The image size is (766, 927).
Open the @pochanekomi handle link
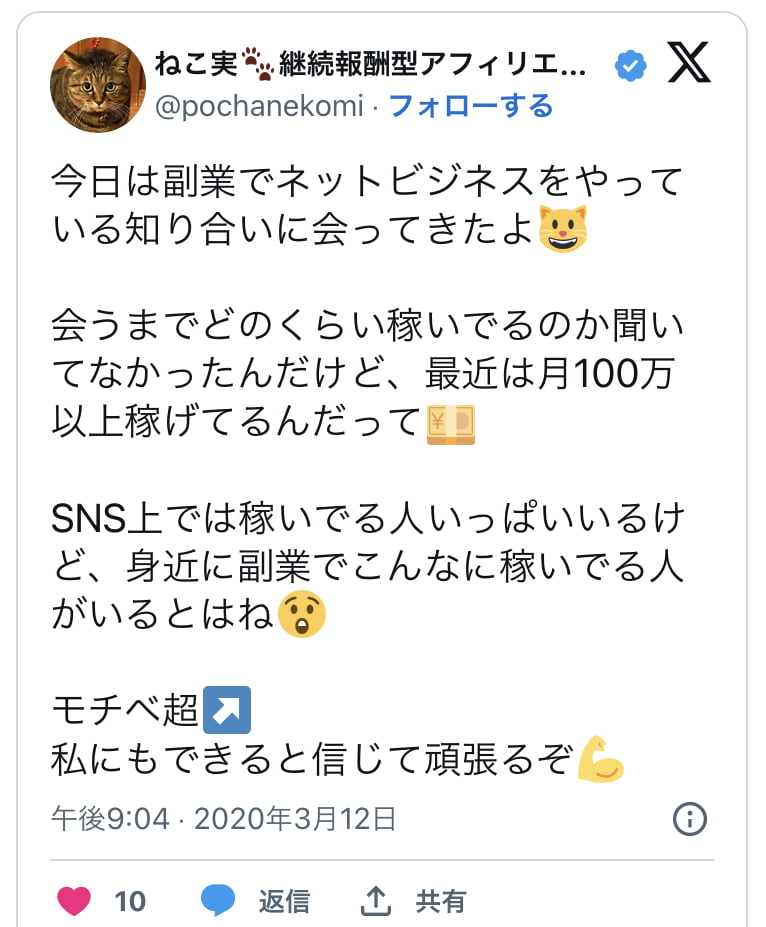(259, 106)
